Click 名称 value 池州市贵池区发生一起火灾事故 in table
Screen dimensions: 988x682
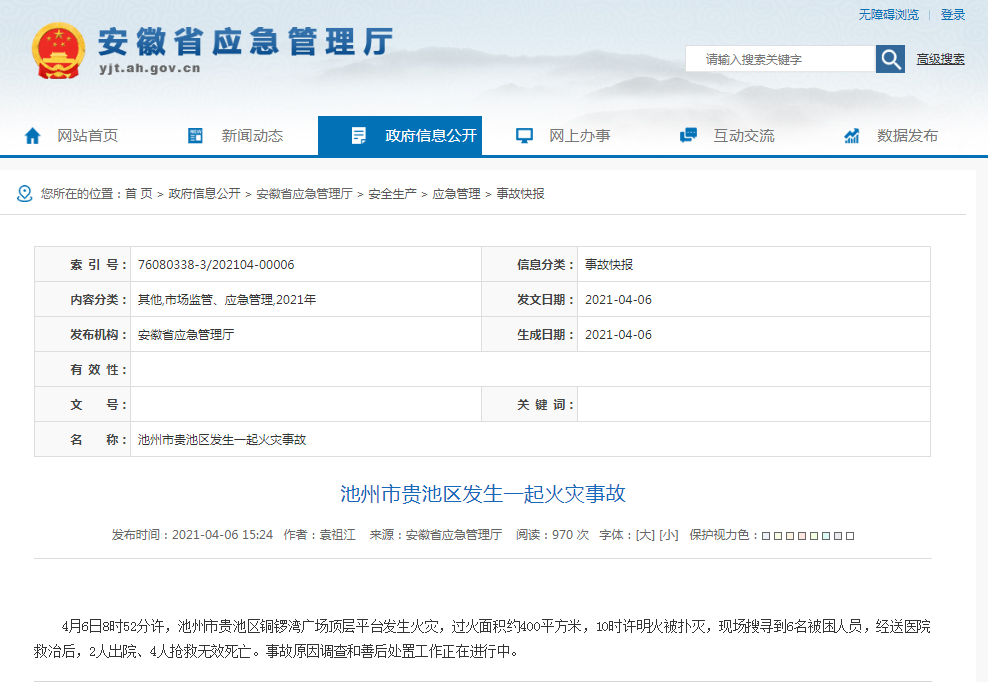[x=222, y=439]
